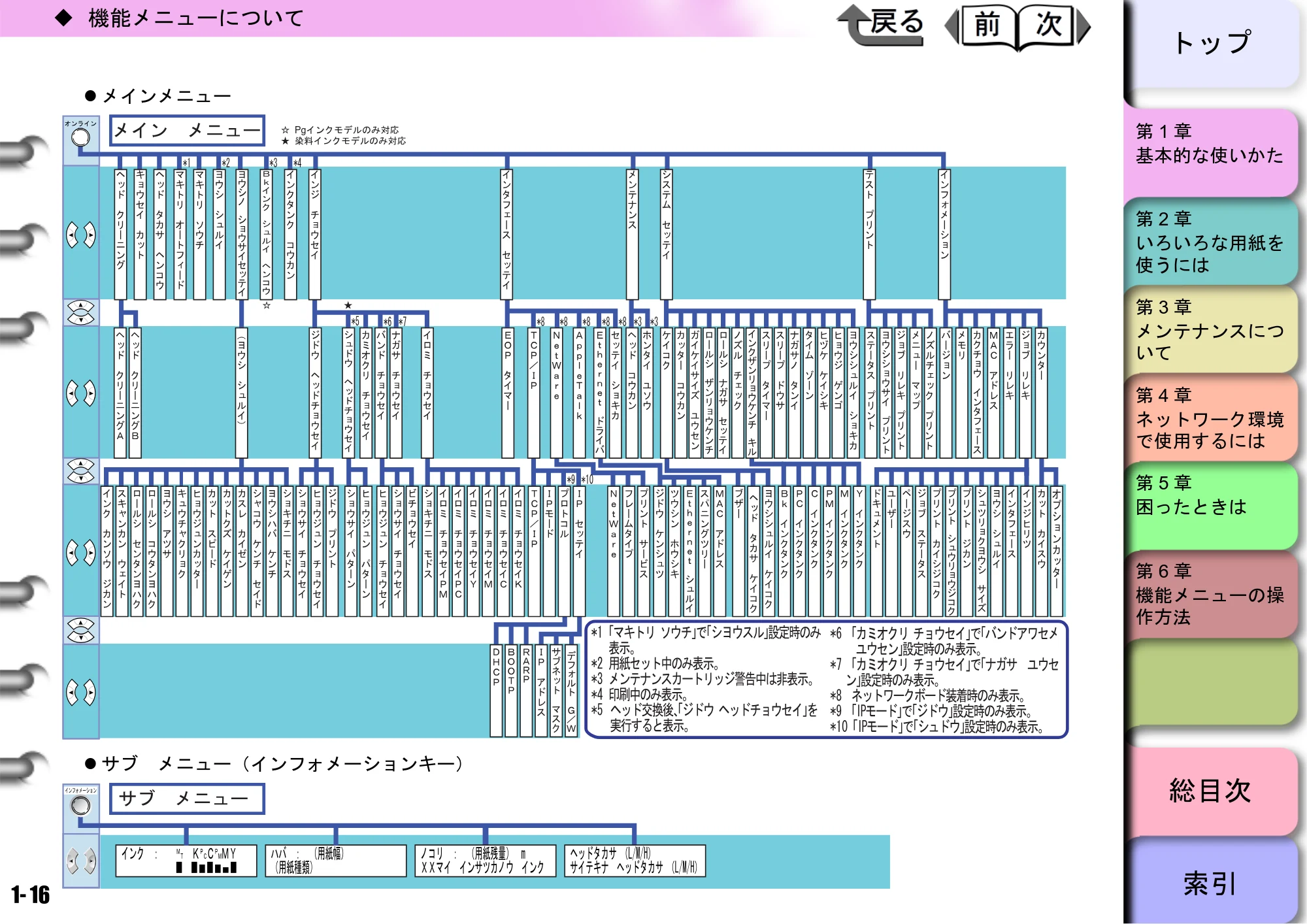This screenshot has height=924, width=1307.
Task: Click the ヘッドタカサ (L/M/H) box
Action: coord(635,861)
